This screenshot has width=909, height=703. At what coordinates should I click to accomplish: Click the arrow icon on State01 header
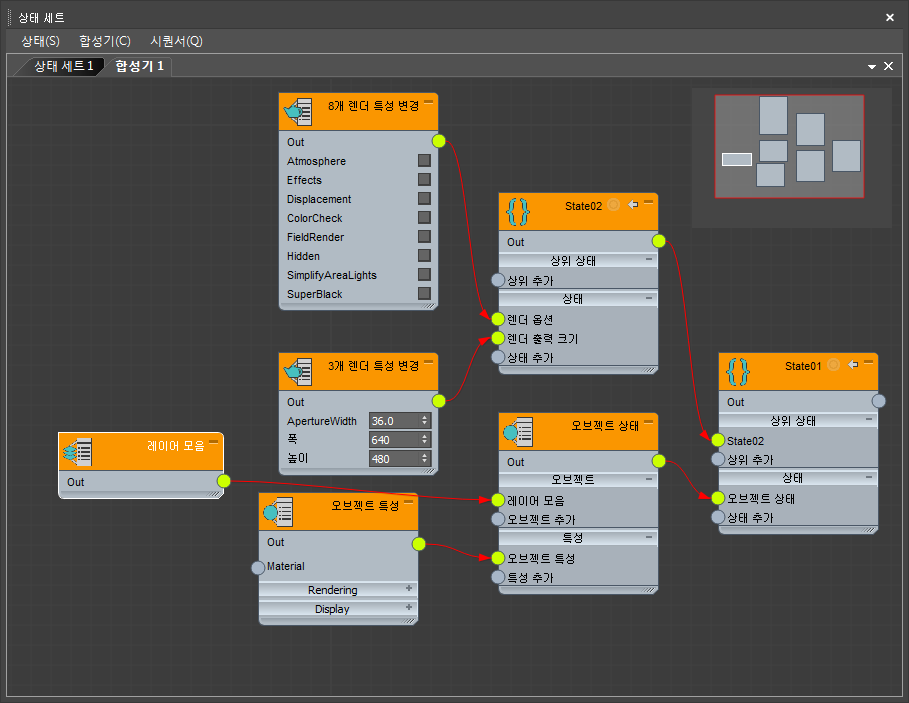point(853,365)
